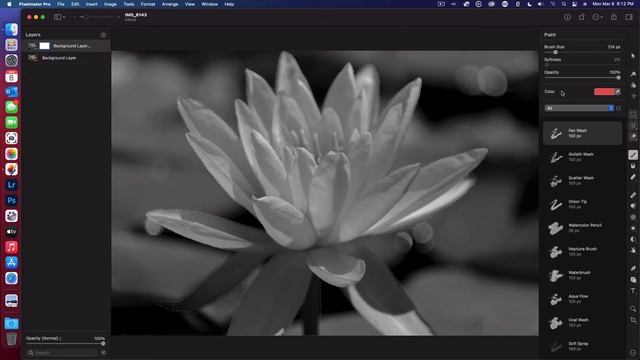
Task: Select the Crop tool
Action: (633, 320)
